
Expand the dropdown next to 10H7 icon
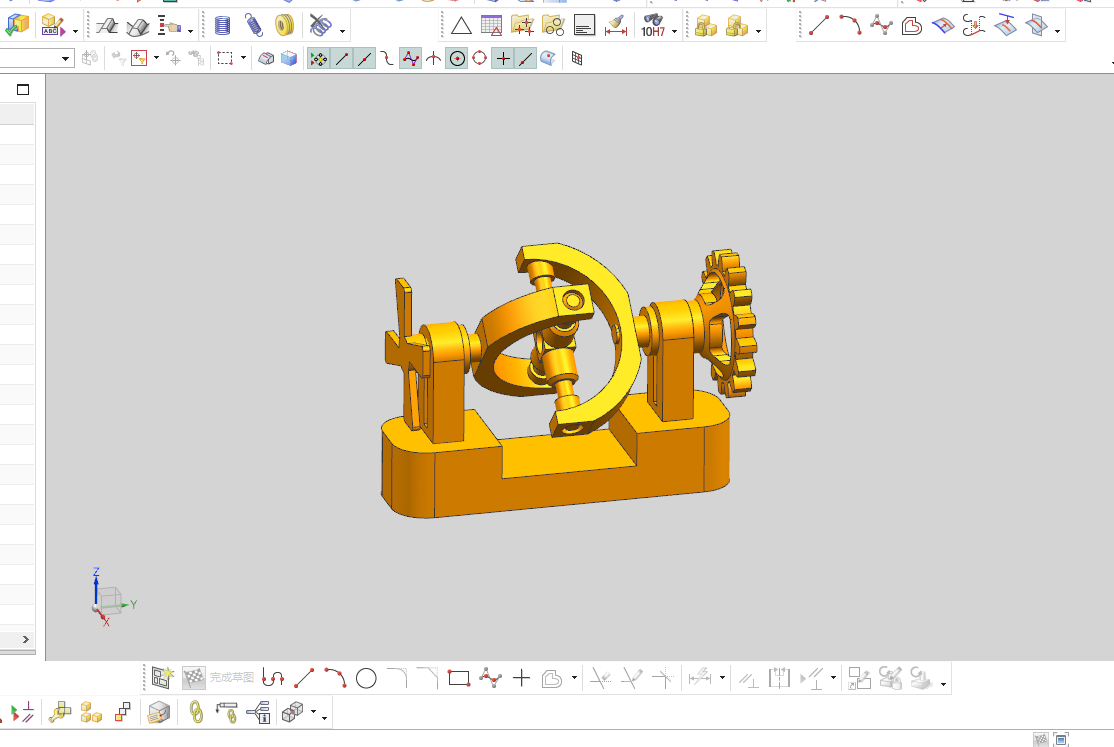[674, 31]
